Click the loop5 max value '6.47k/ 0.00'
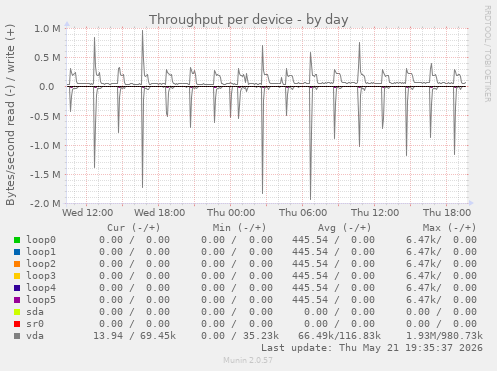Viewport: 497px width, 371px height. 441,300
